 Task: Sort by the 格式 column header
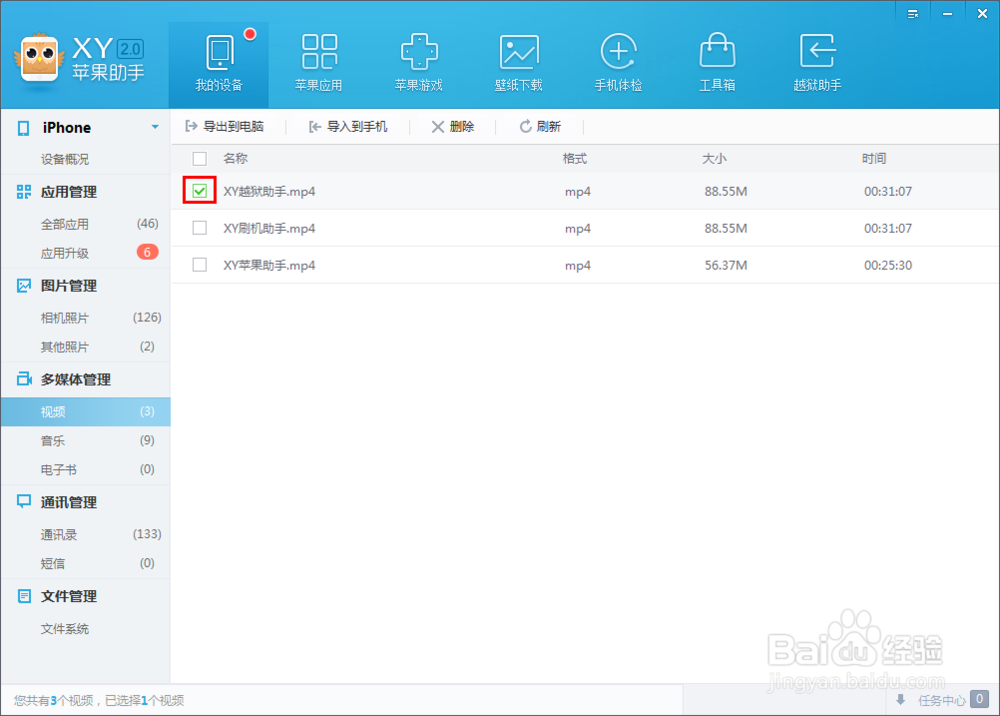click(x=575, y=158)
